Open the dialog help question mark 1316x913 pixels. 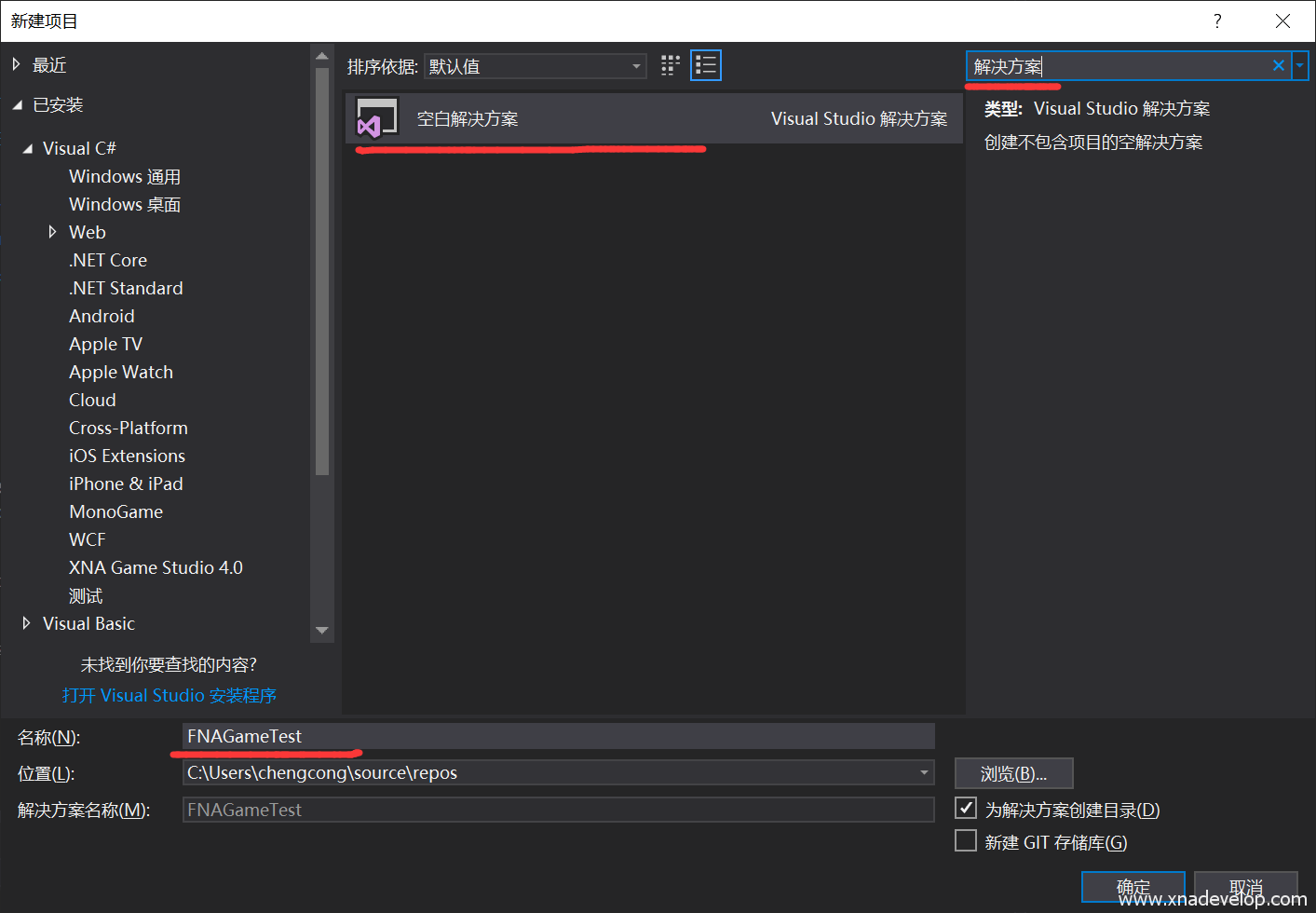[1217, 20]
